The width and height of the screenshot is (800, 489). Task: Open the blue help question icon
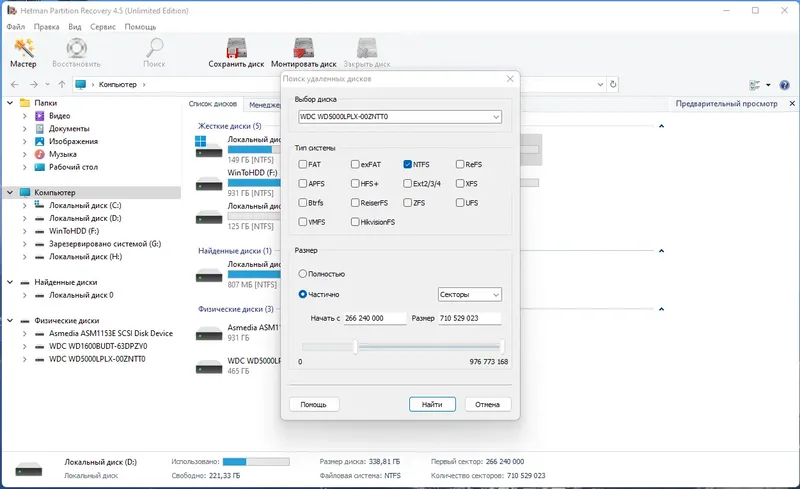coord(785,85)
